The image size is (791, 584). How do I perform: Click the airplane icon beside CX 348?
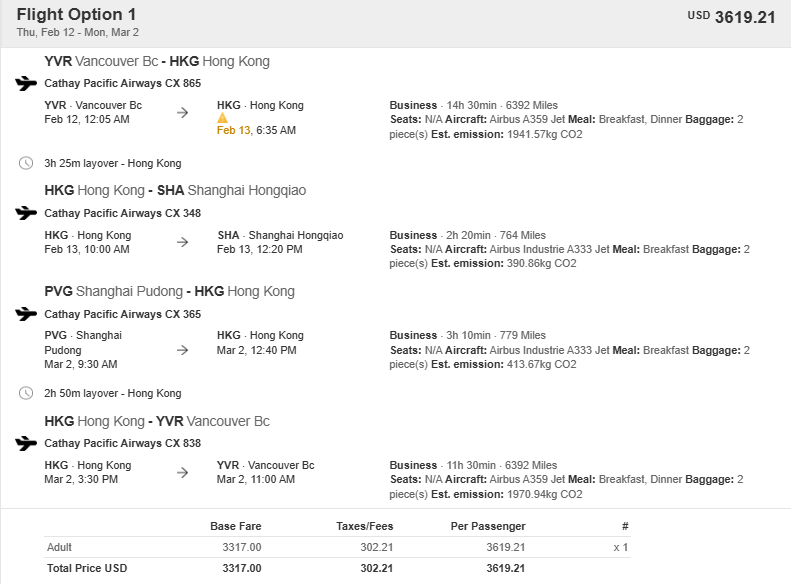(26, 213)
